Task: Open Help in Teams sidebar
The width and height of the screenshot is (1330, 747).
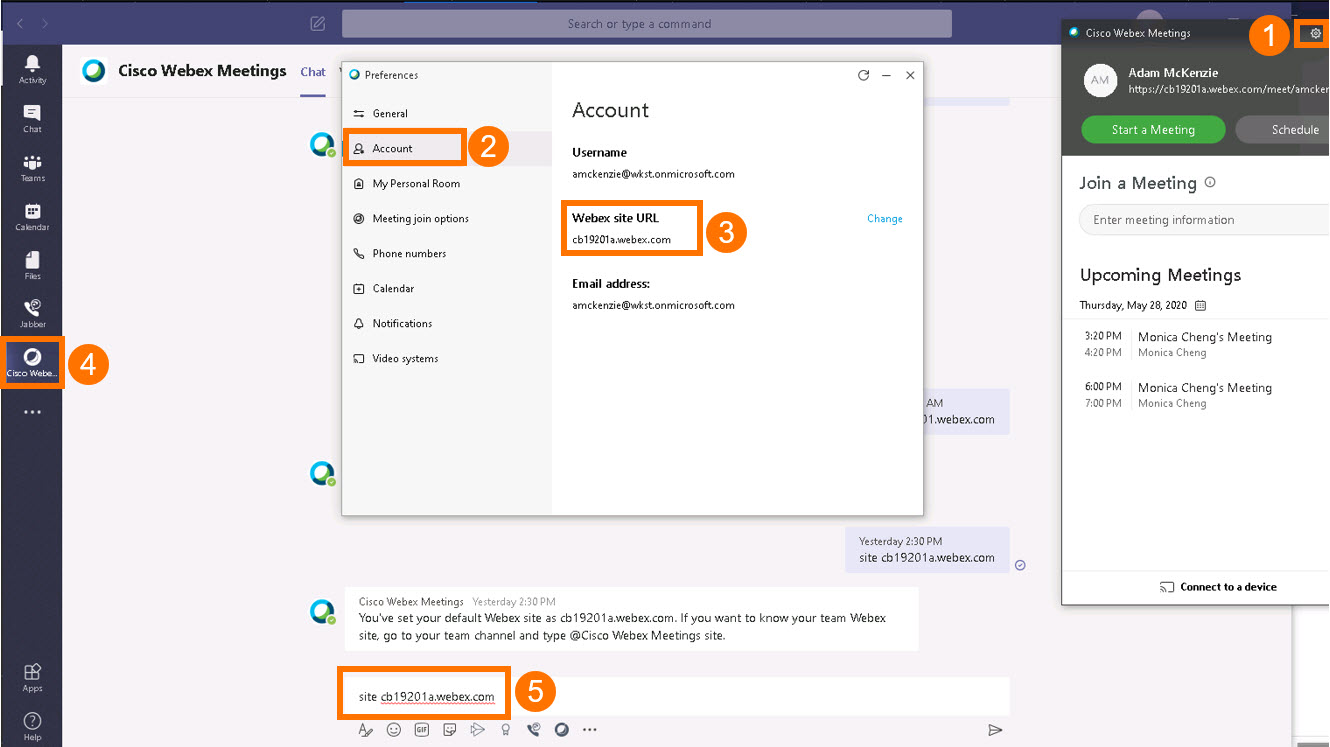Action: click(32, 726)
